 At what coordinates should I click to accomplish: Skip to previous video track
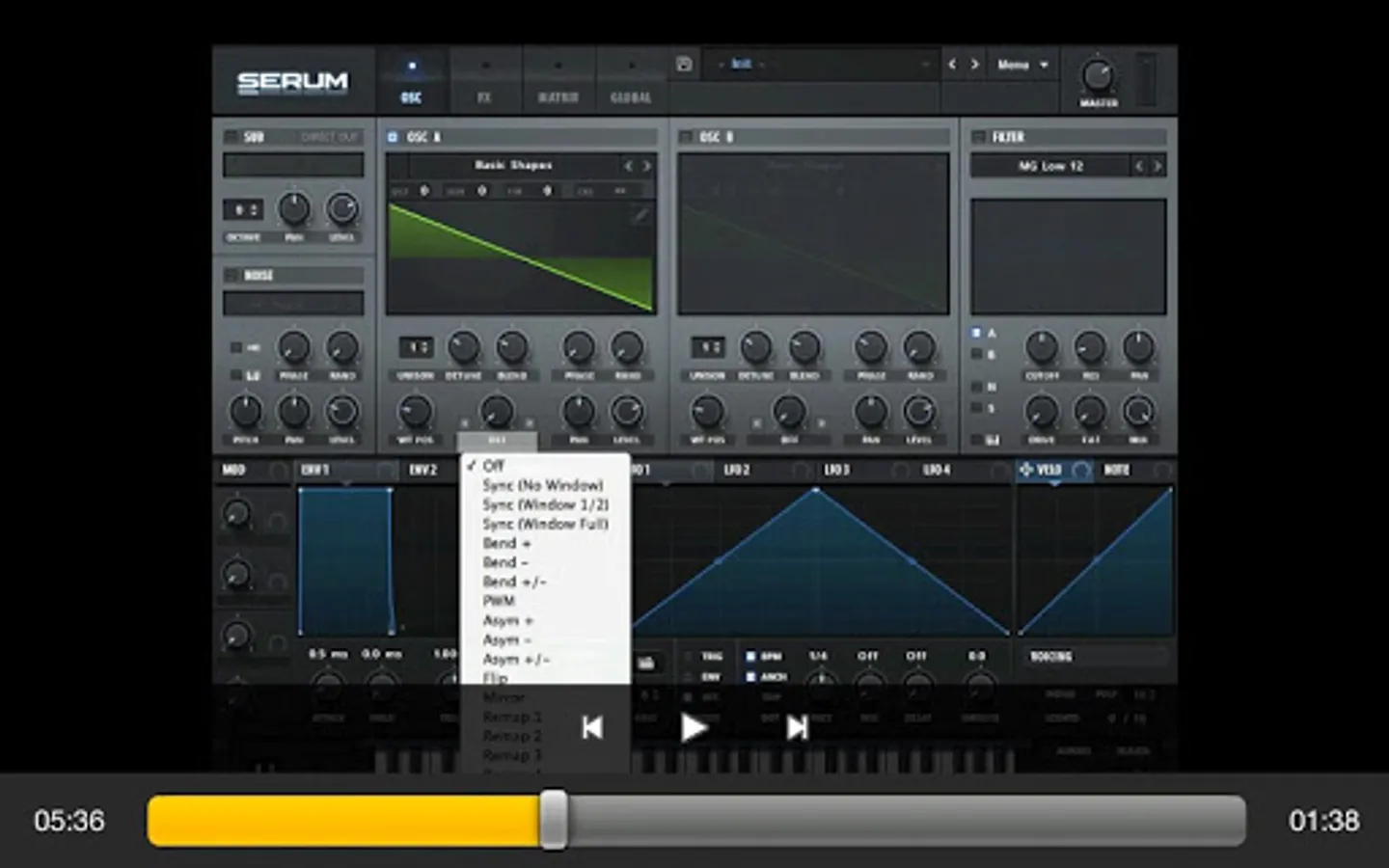592,727
